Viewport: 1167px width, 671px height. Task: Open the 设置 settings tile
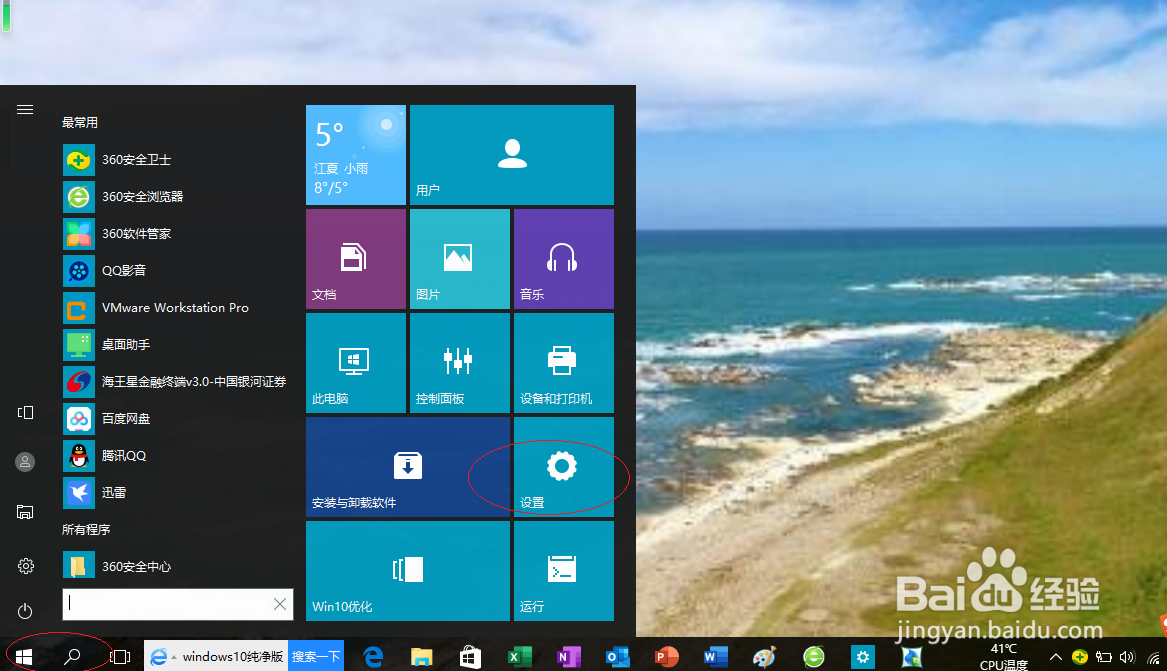tap(563, 467)
